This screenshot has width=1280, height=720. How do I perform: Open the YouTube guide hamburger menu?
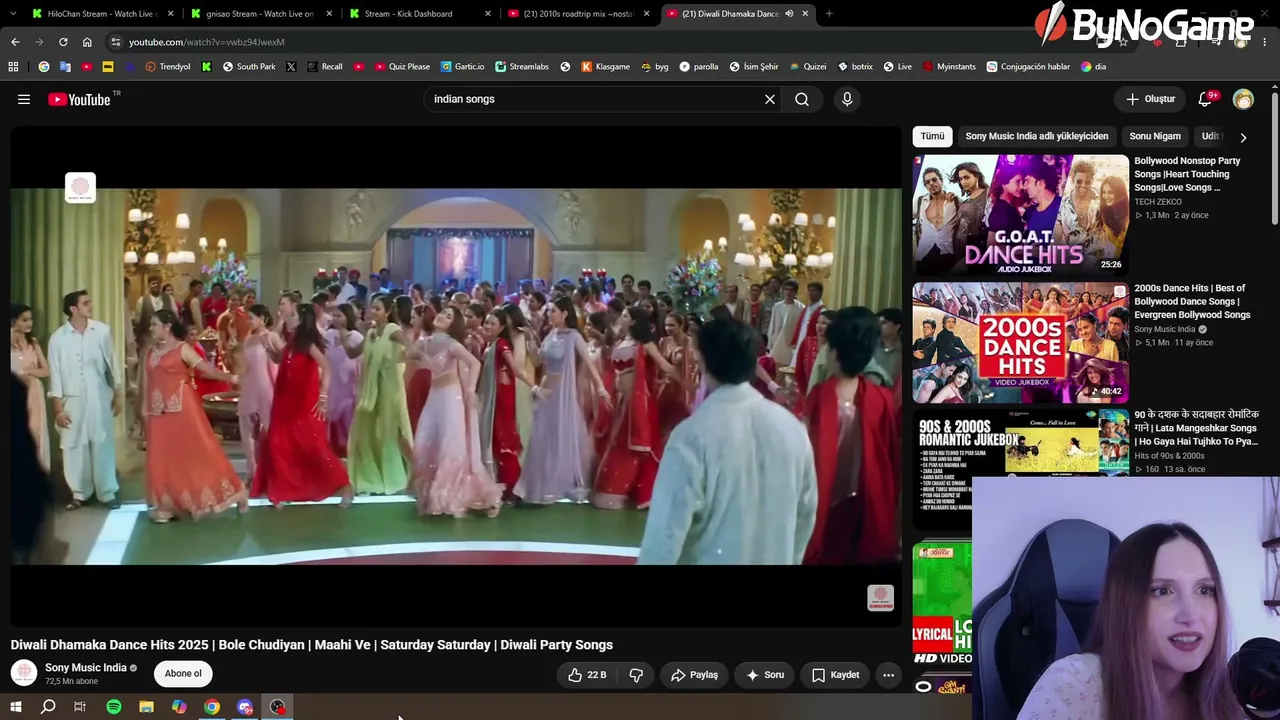click(x=24, y=99)
